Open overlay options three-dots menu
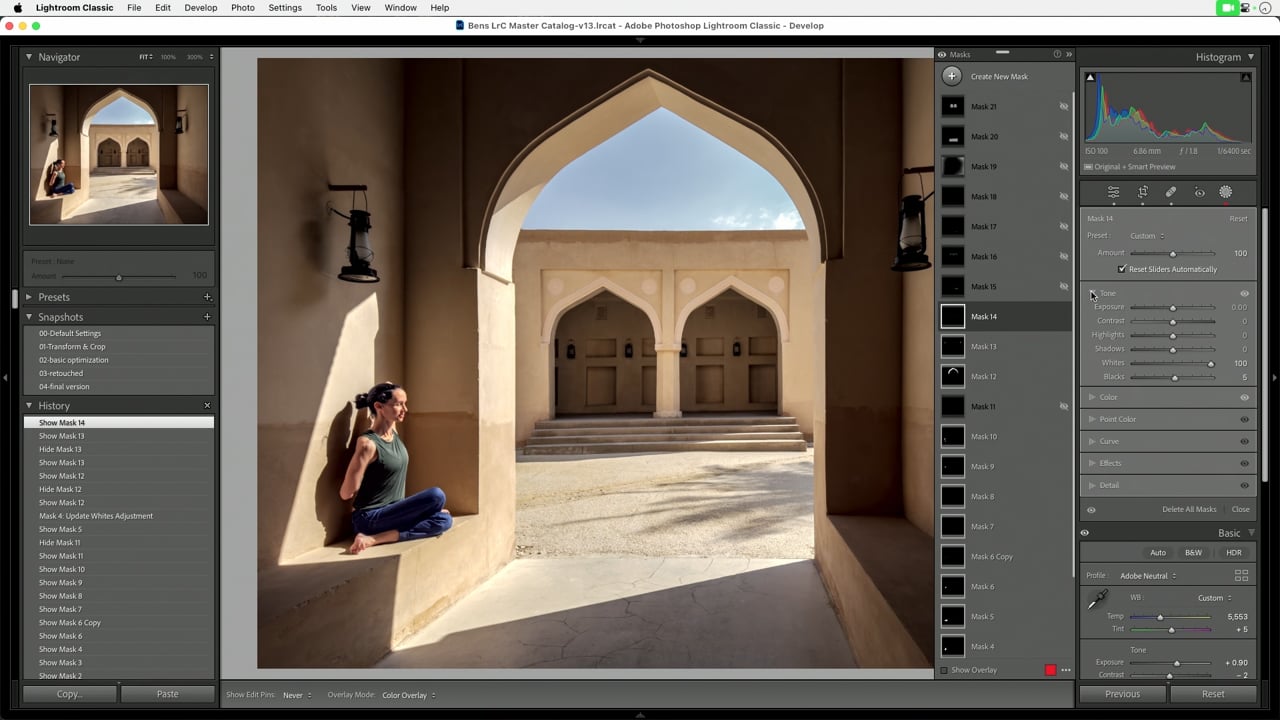Viewport: 1280px width, 720px height. (1066, 670)
